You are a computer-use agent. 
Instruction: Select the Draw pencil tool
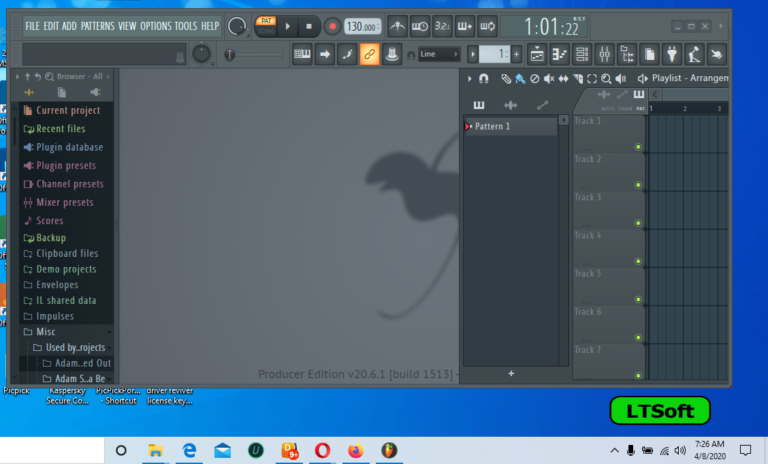coord(506,78)
